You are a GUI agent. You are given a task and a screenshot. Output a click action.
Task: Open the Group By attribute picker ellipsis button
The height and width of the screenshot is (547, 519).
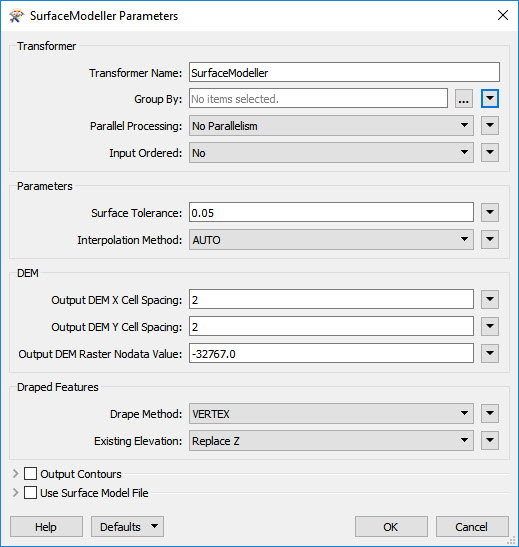point(464,99)
